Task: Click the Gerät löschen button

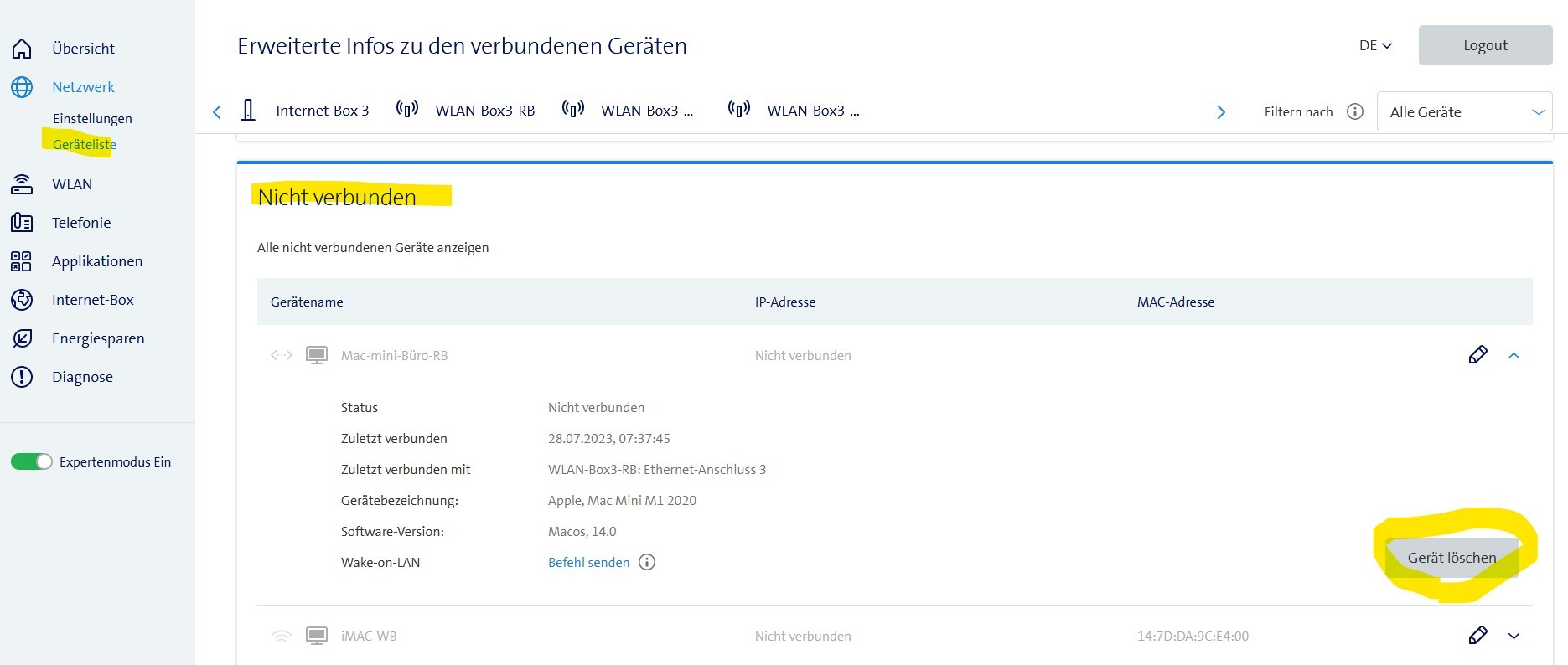Action: 1452,558
